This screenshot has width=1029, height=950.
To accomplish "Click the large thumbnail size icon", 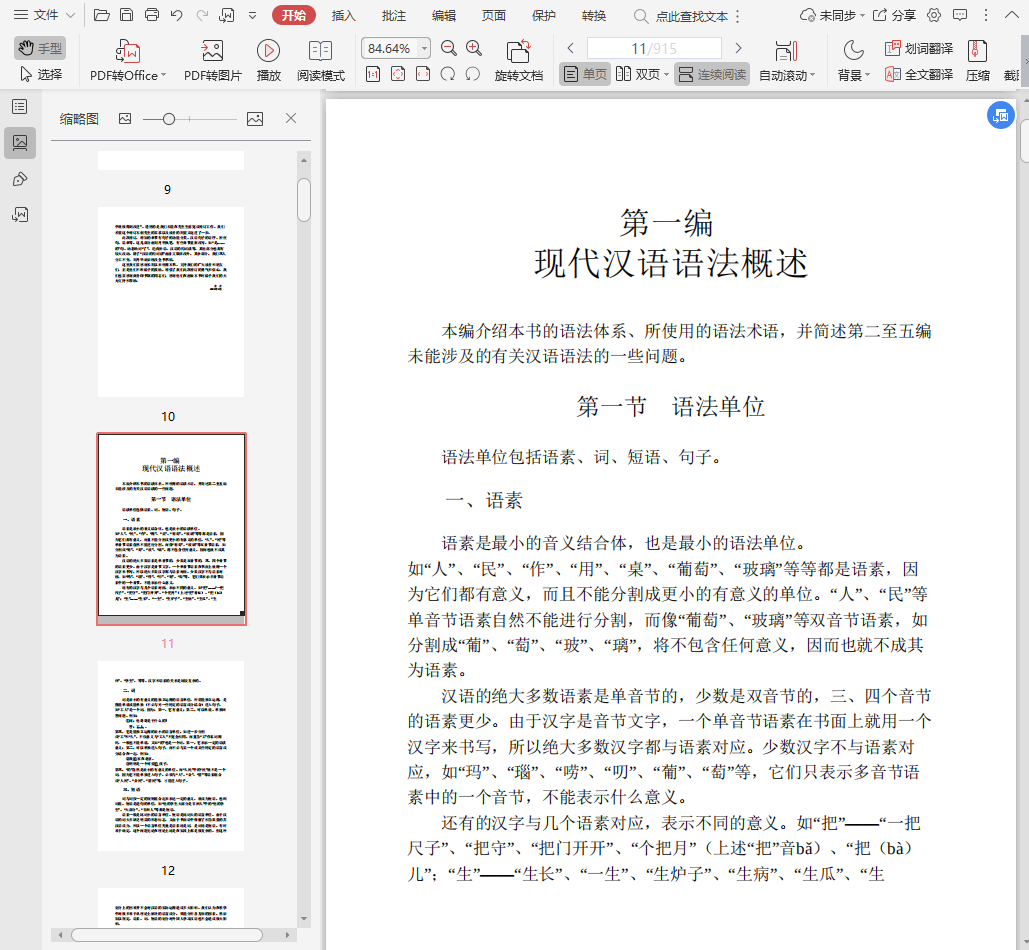I will [255, 119].
